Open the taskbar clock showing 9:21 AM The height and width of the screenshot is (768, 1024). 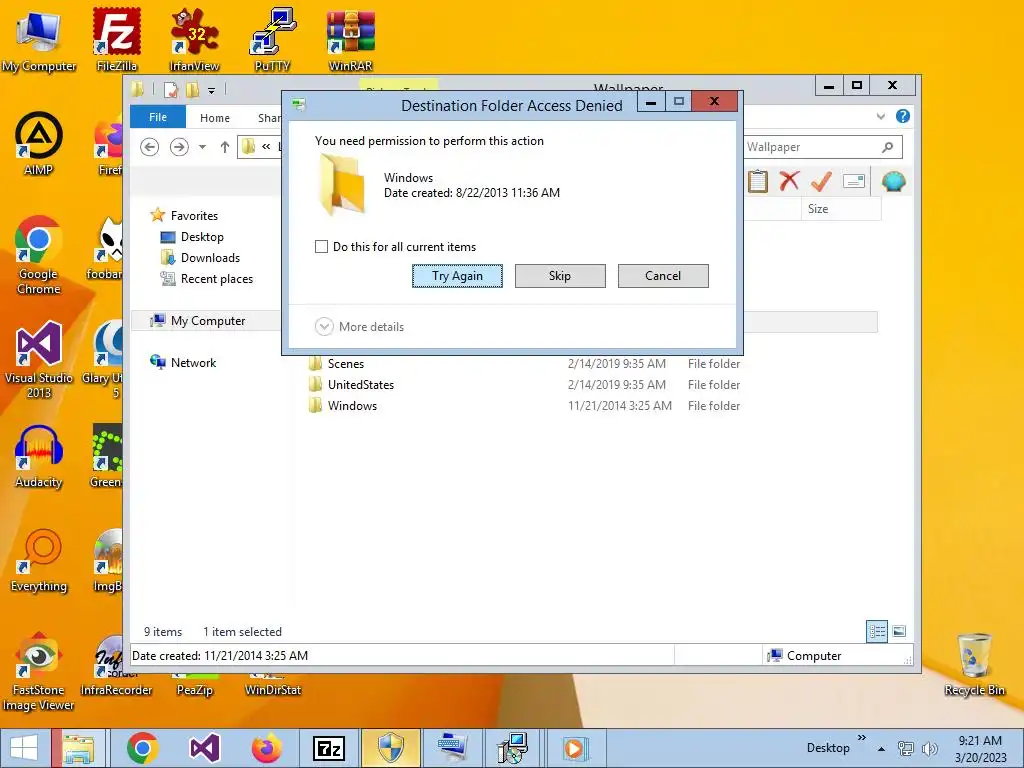[980, 749]
